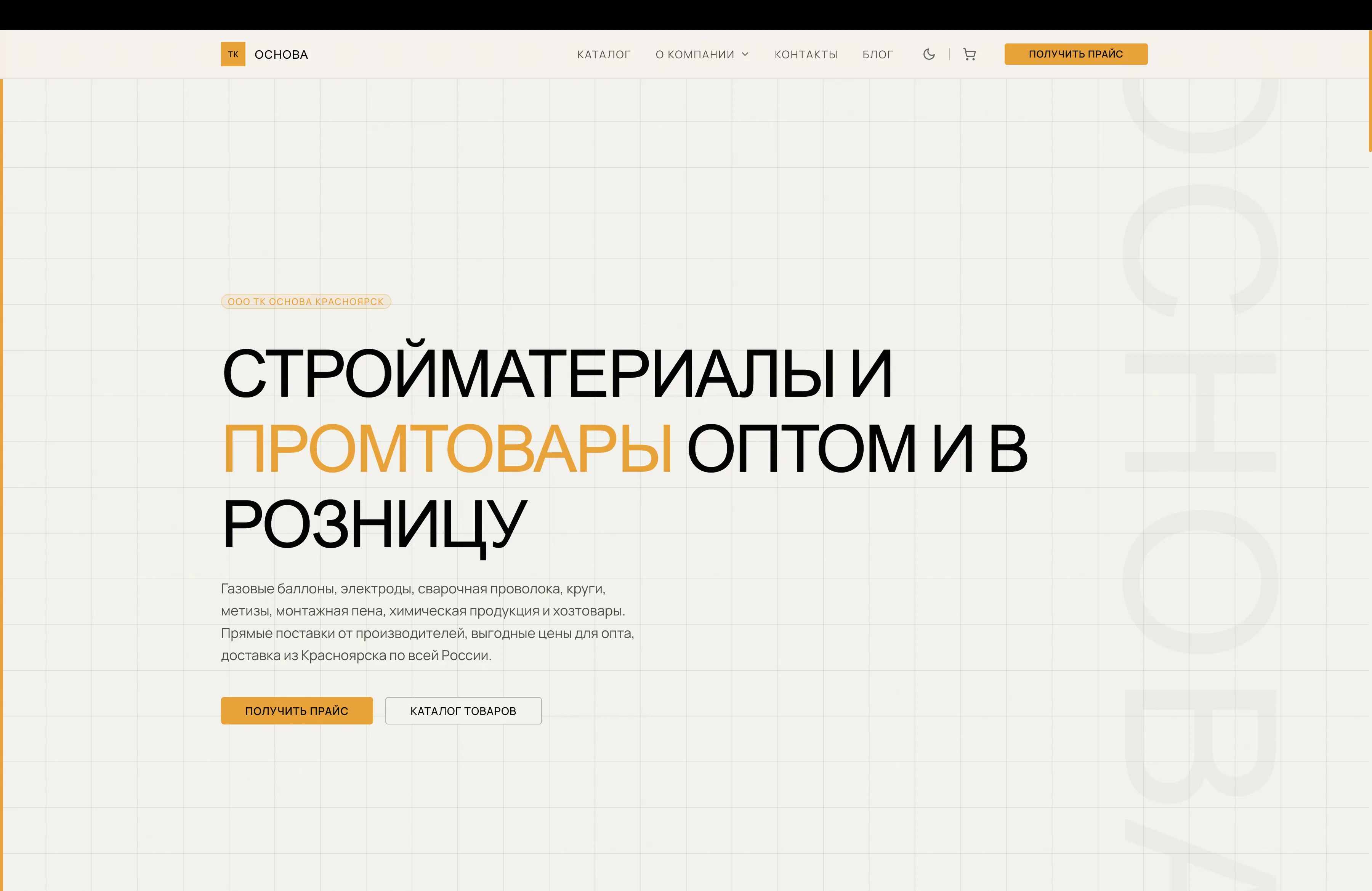The height and width of the screenshot is (891, 1372).
Task: Open the Каталог menu item
Action: (x=604, y=54)
